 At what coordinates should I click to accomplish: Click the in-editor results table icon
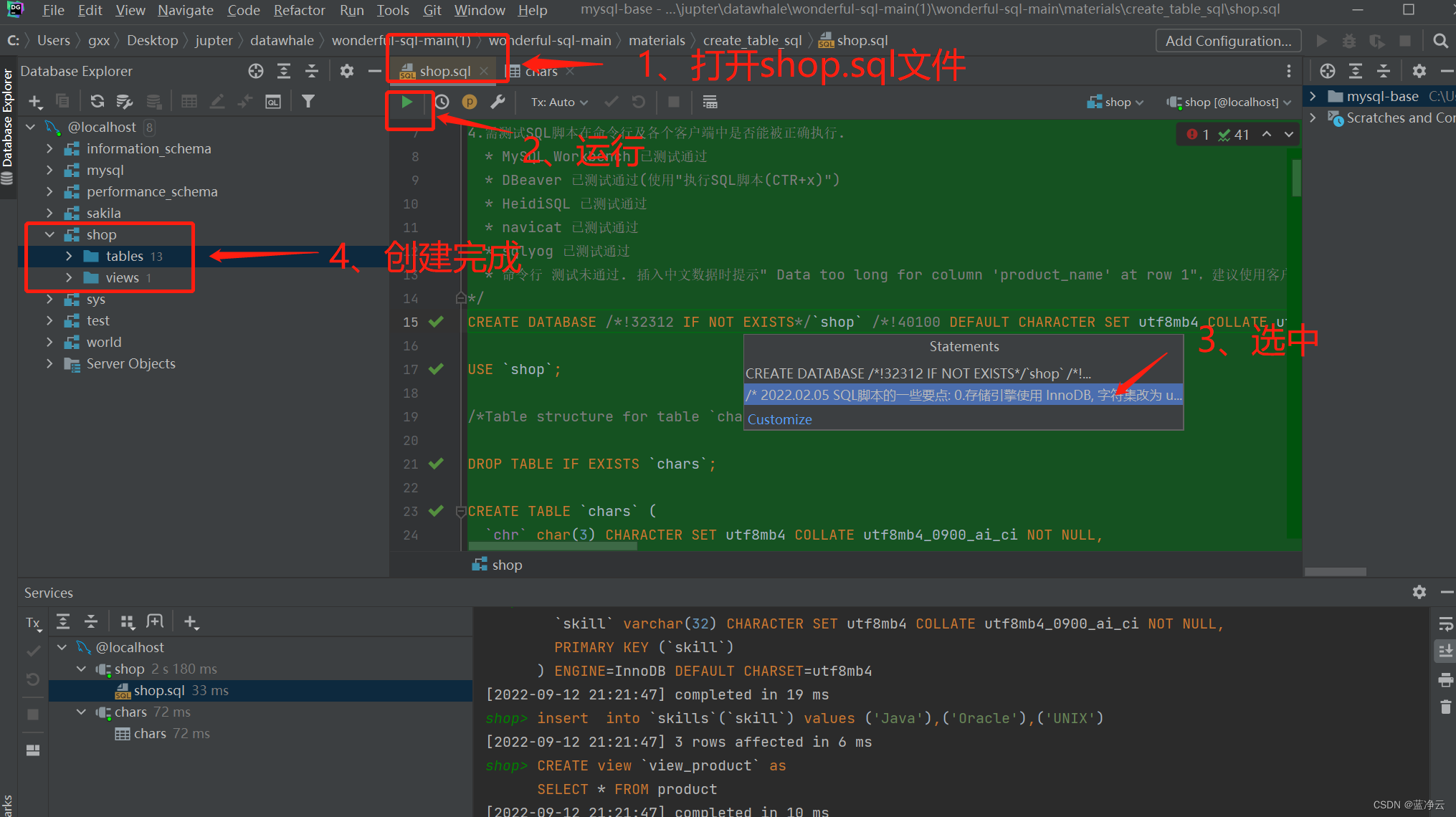[710, 102]
